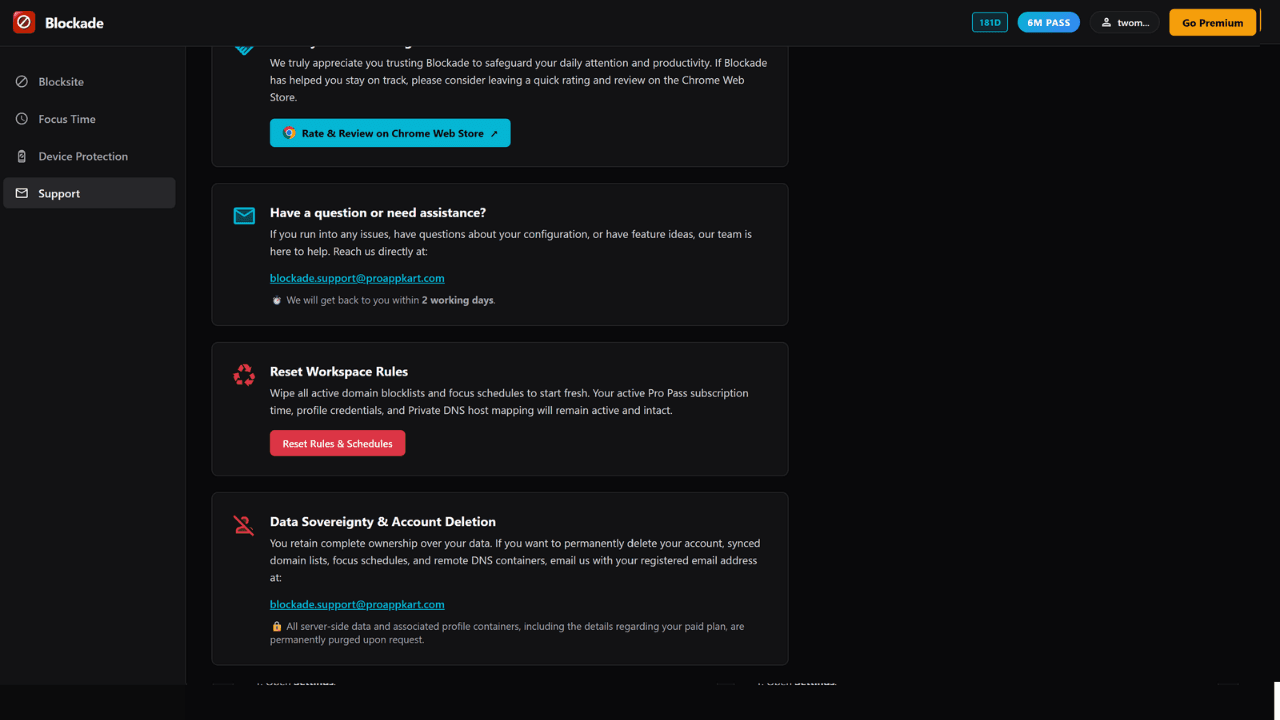Click the red recycle Reset Workspace icon
The height and width of the screenshot is (720, 1280).
coord(244,375)
